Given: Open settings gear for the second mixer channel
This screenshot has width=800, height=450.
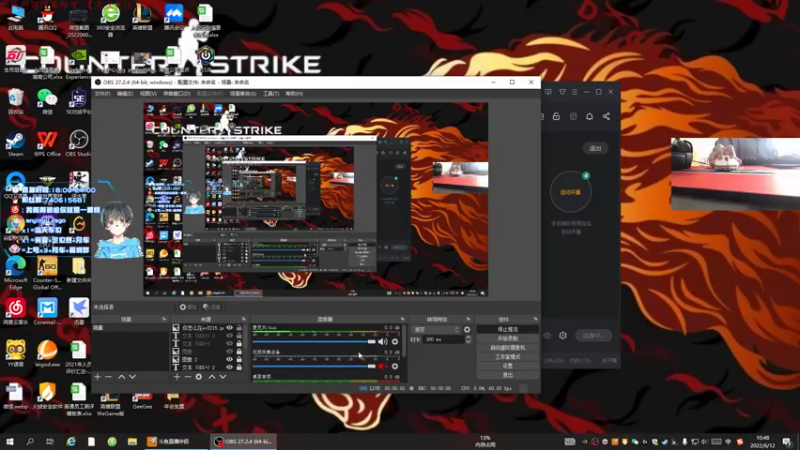Looking at the screenshot, I should (x=395, y=366).
